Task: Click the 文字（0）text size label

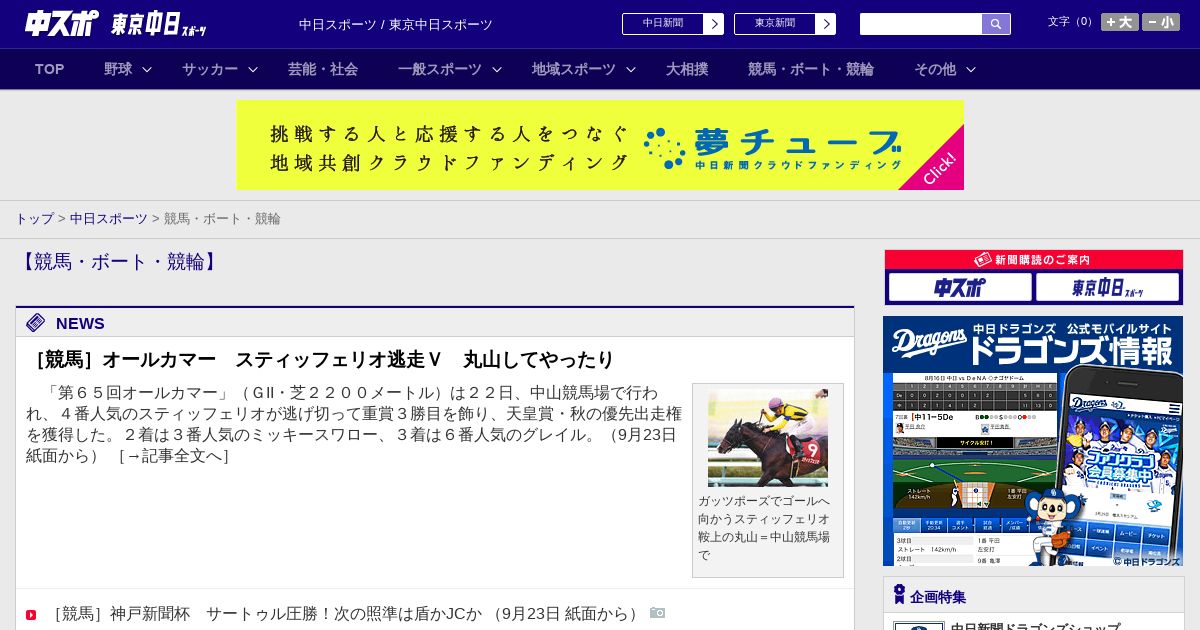Action: coord(1072,21)
